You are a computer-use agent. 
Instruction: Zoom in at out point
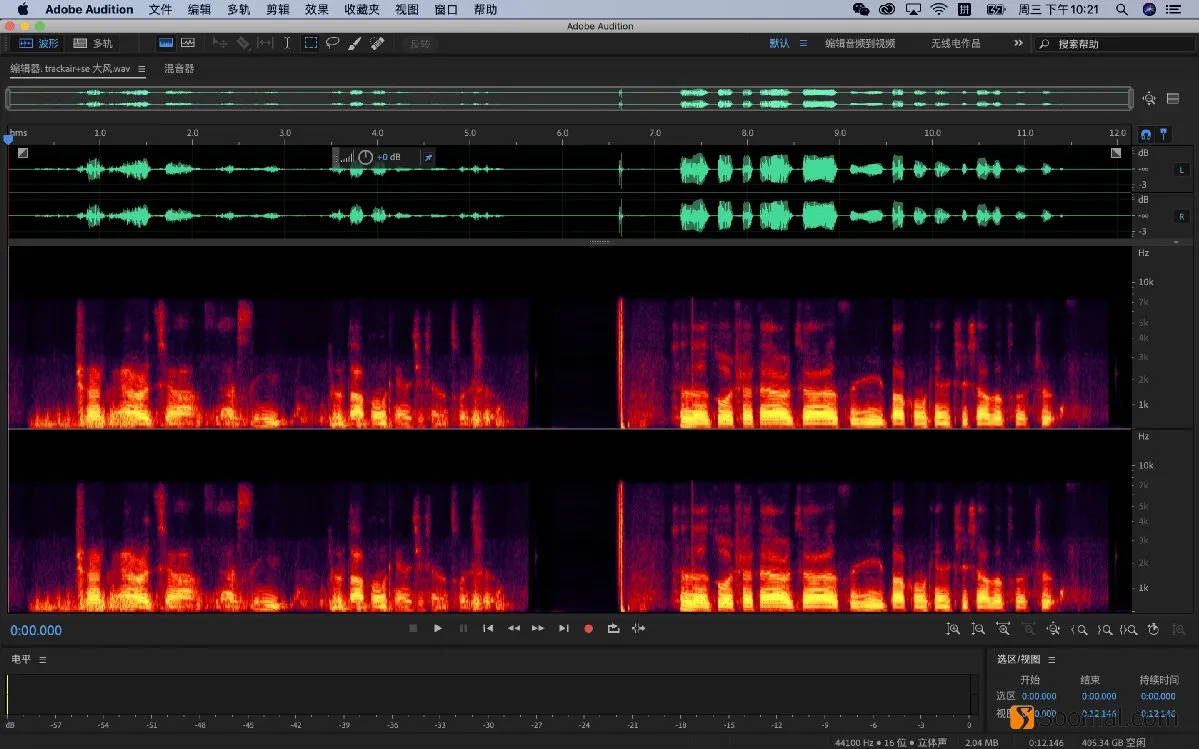point(1104,629)
